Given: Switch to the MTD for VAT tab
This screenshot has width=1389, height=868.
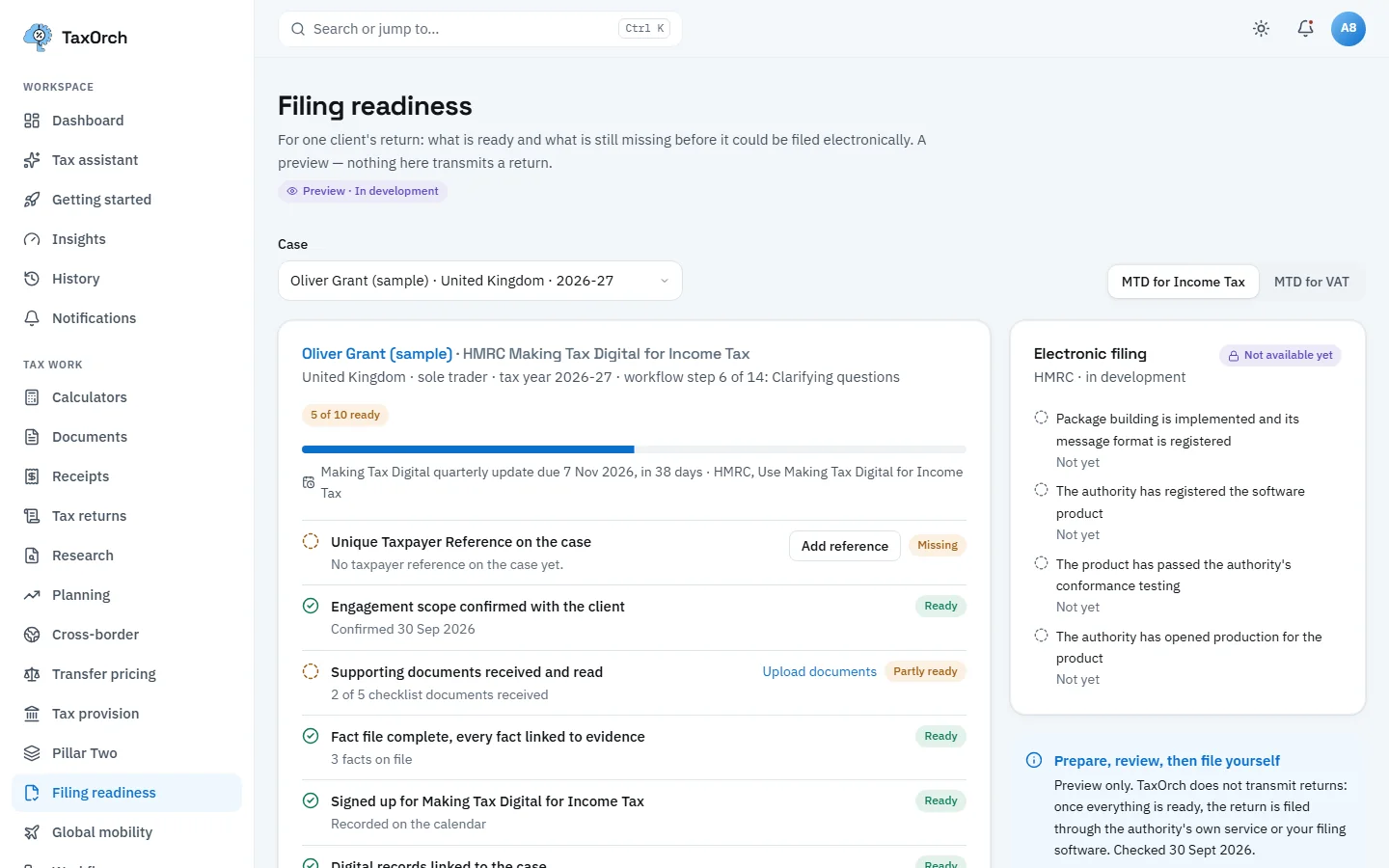Looking at the screenshot, I should 1311,282.
